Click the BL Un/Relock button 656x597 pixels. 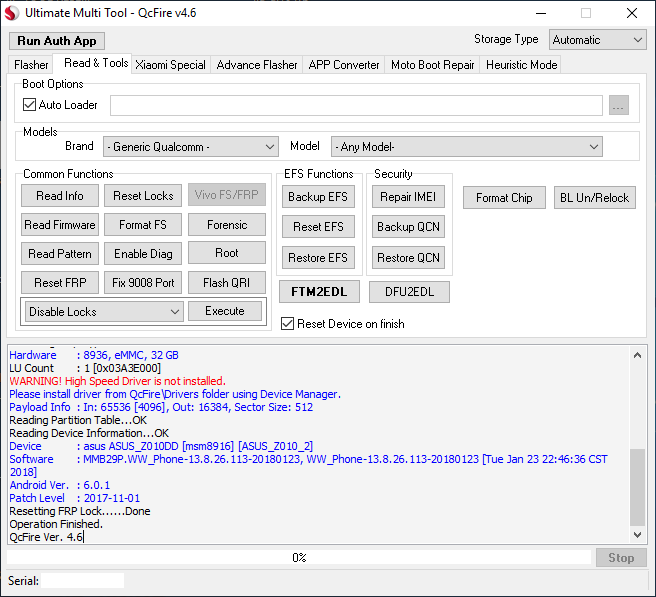click(x=594, y=197)
